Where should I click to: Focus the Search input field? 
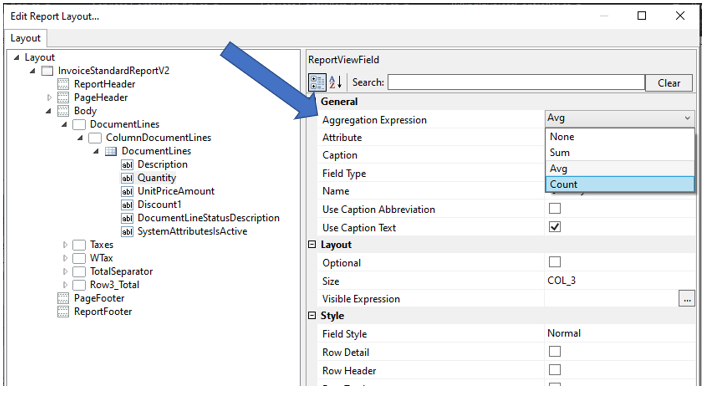tap(516, 82)
